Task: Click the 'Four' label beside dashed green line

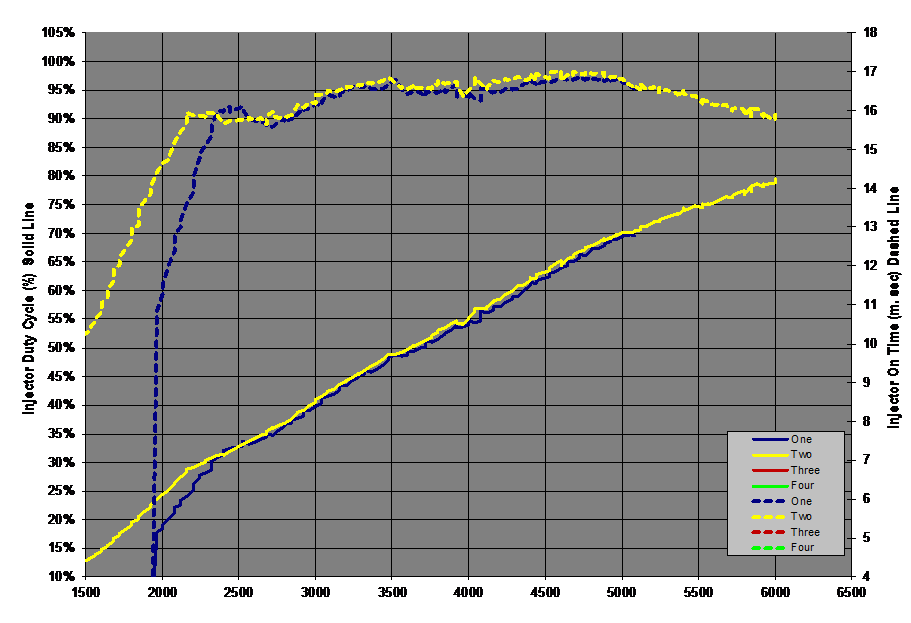Action: pyautogui.click(x=802, y=548)
